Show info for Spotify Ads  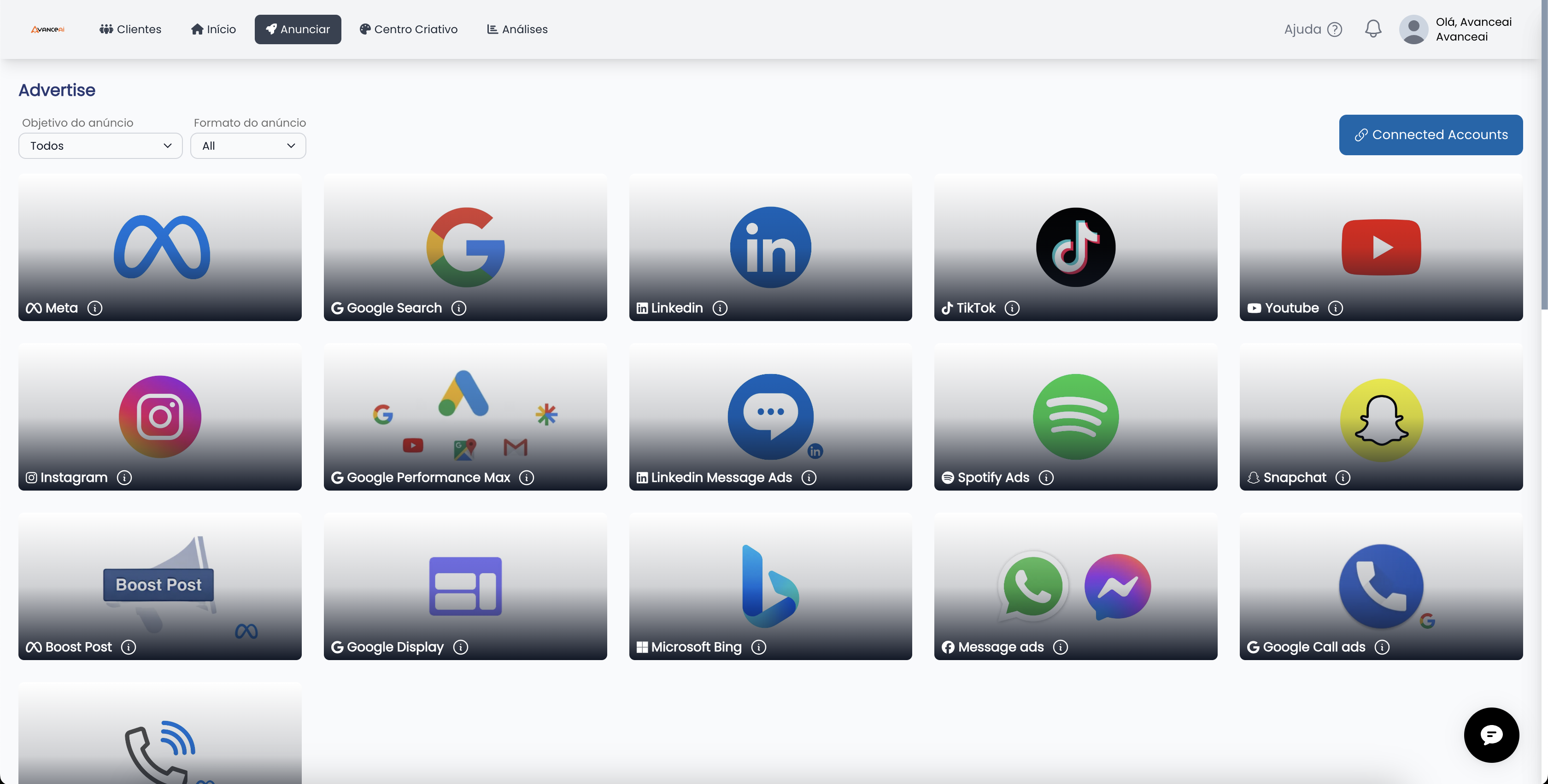coord(1046,478)
